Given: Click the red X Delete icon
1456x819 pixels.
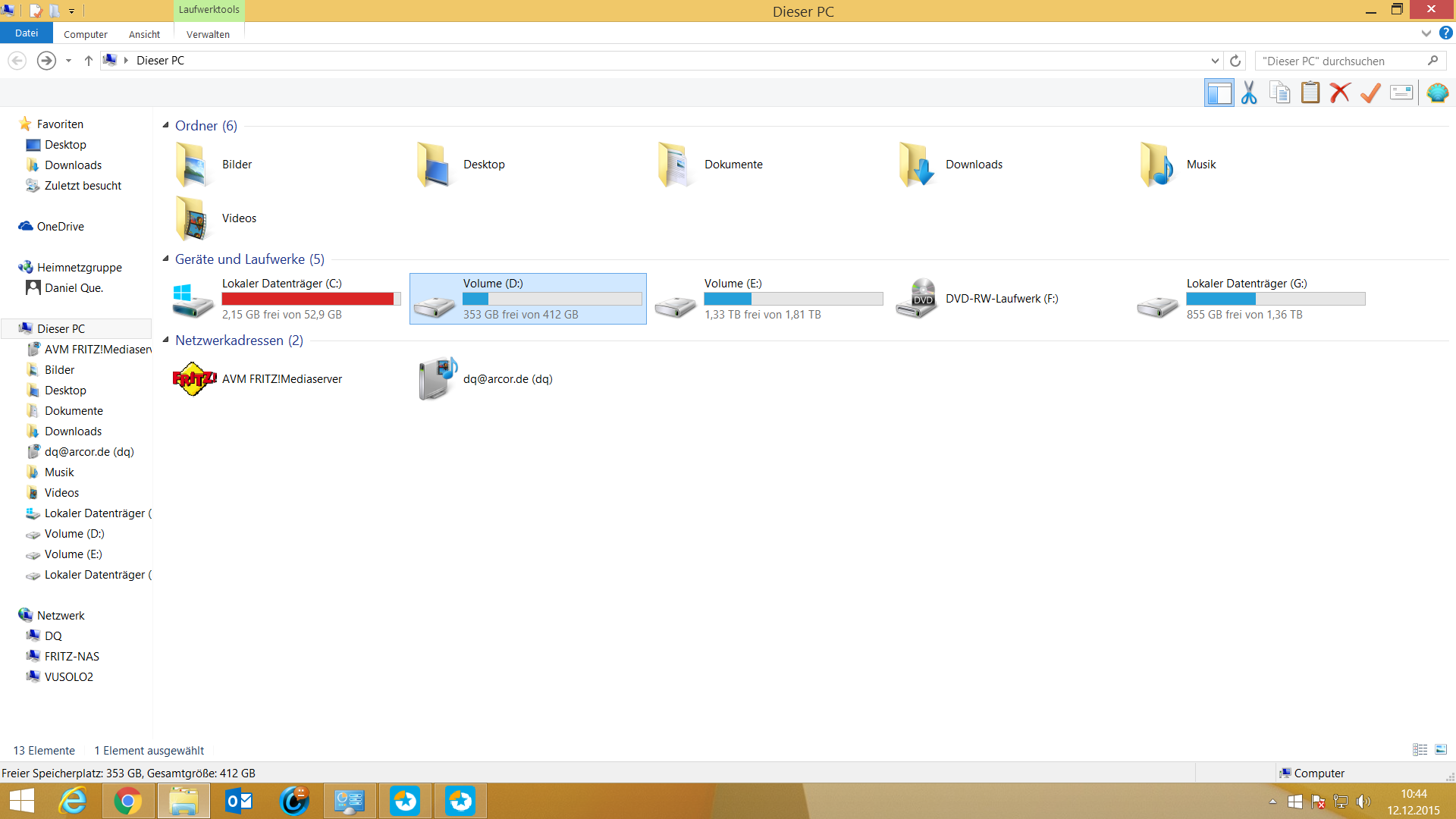Looking at the screenshot, I should 1340,93.
